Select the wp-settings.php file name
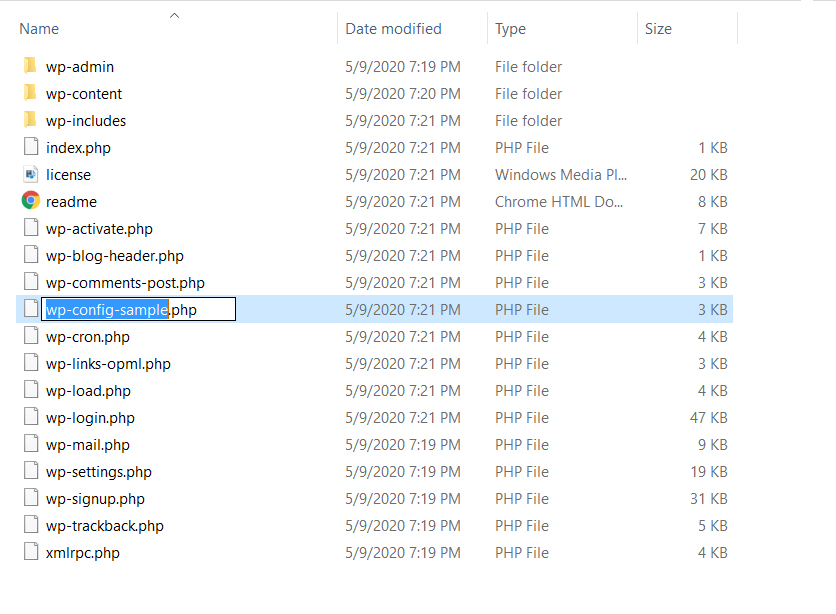836x614 pixels. point(99,472)
